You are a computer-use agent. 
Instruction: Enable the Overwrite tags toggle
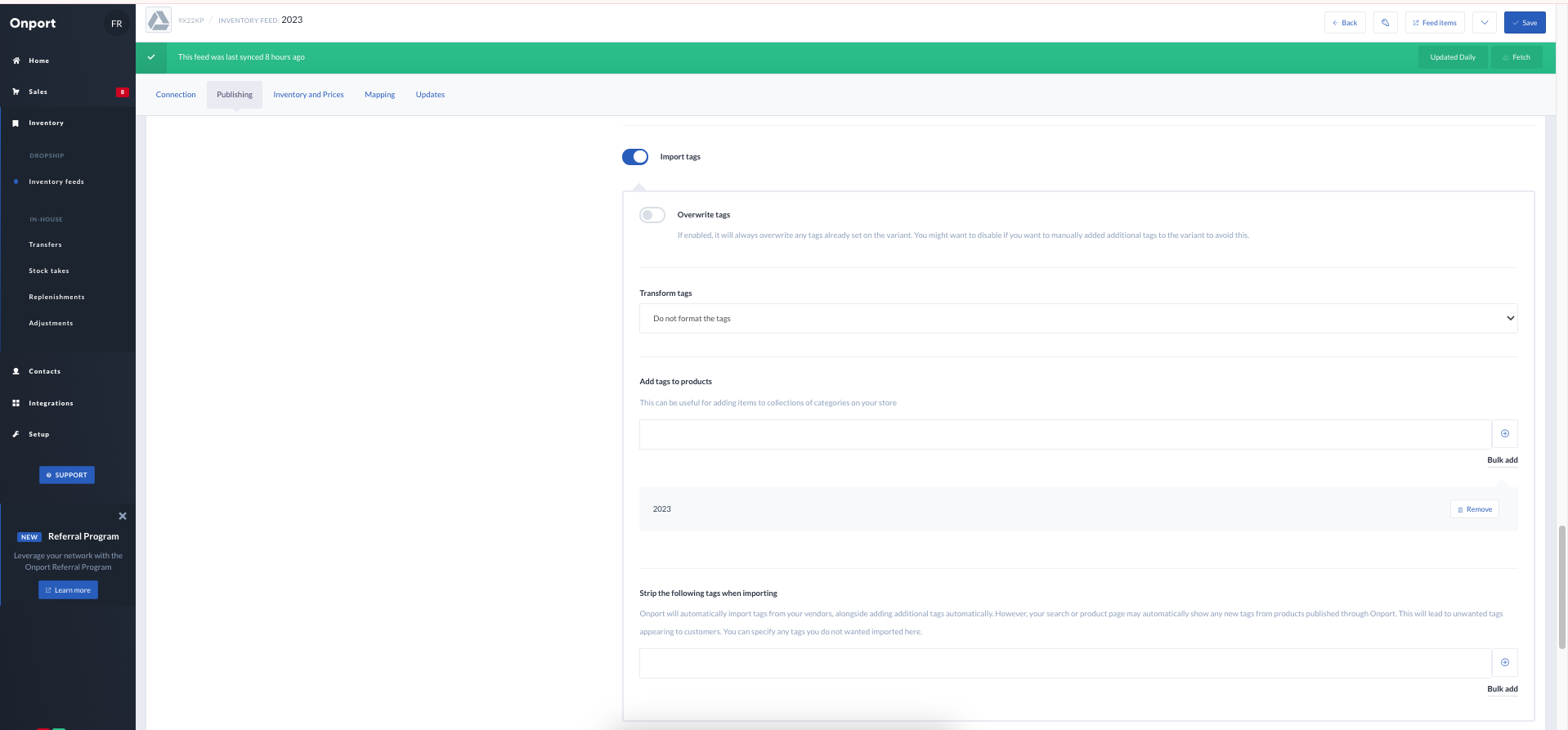(x=652, y=215)
